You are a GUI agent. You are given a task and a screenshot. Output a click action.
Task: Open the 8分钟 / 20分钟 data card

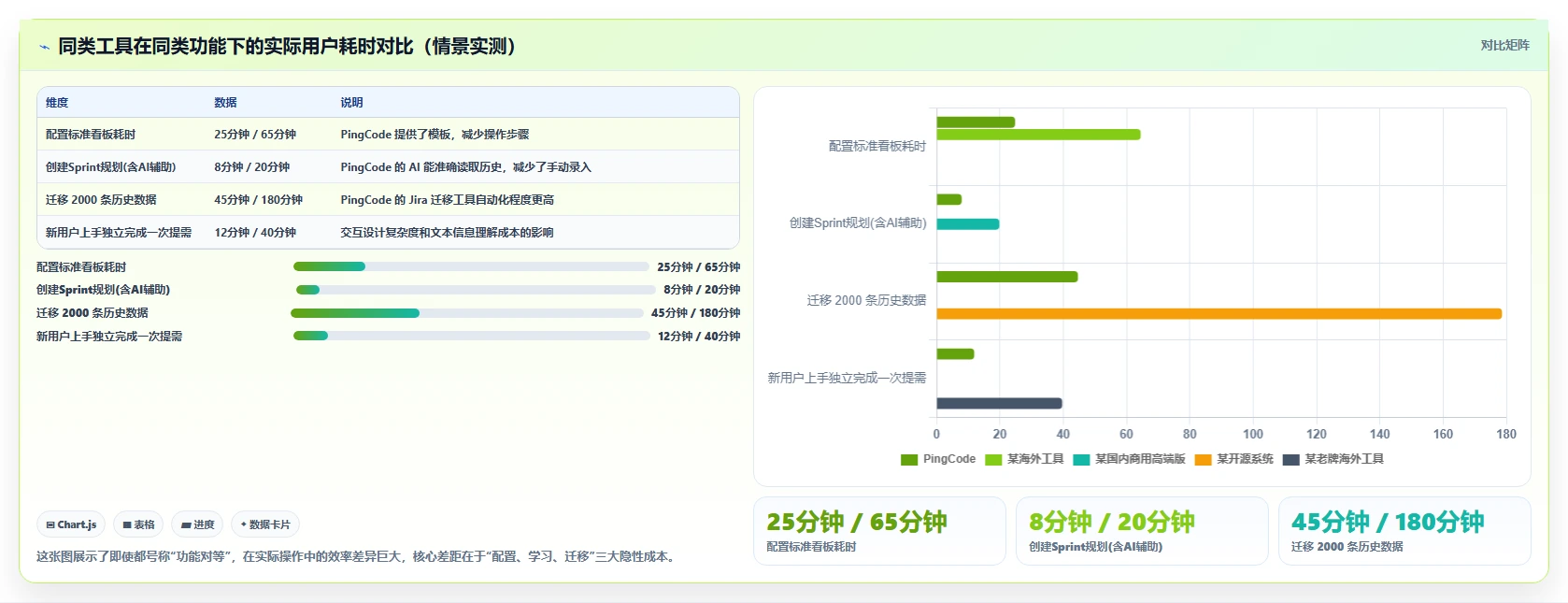pyautogui.click(x=1142, y=531)
